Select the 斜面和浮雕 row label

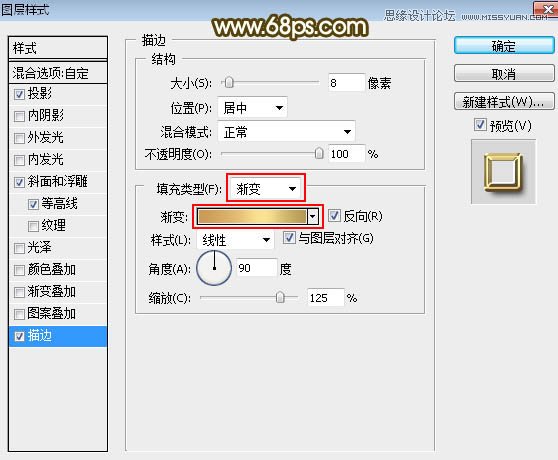click(58, 182)
